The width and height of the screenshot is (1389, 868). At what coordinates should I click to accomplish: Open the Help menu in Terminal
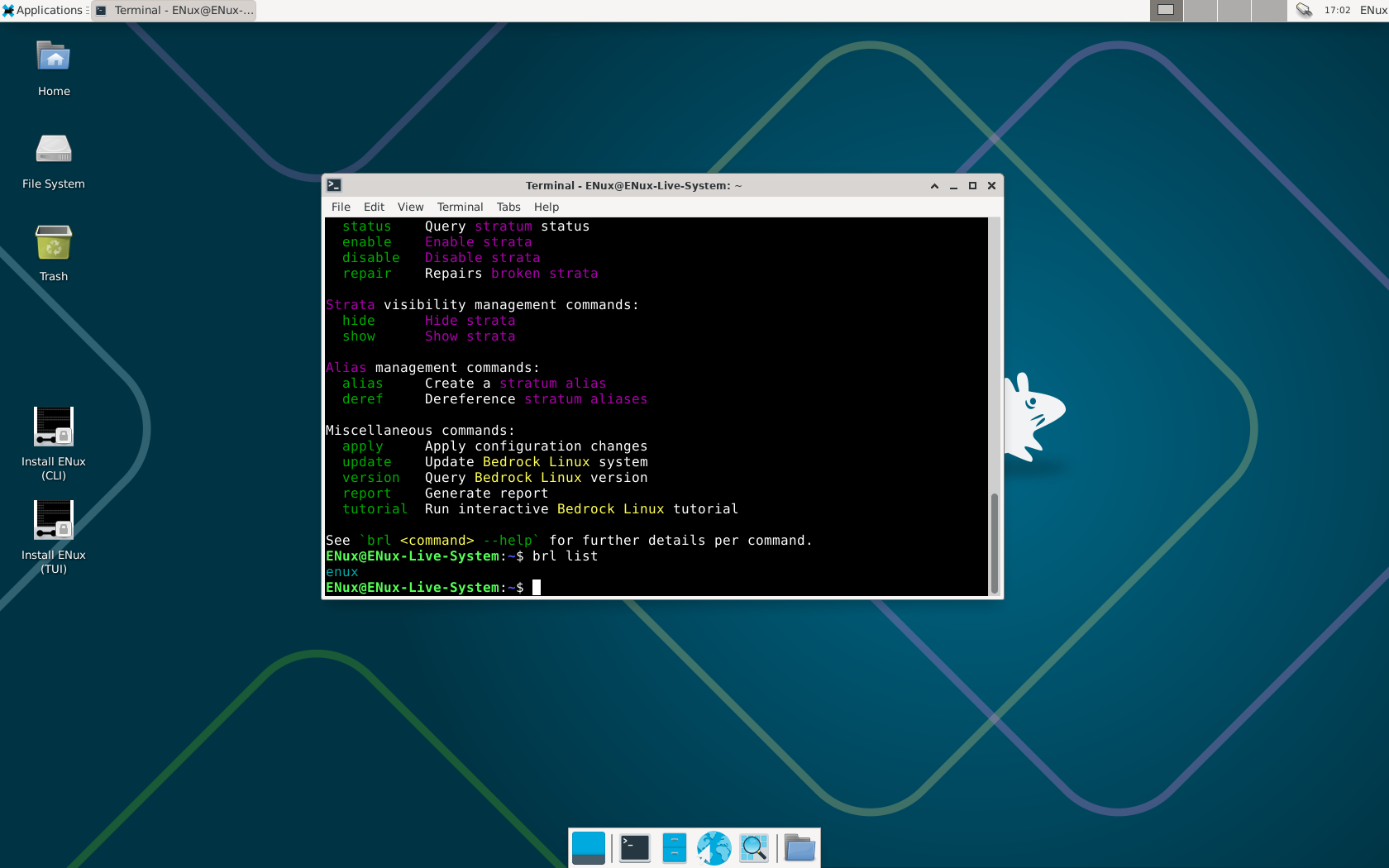(547, 207)
